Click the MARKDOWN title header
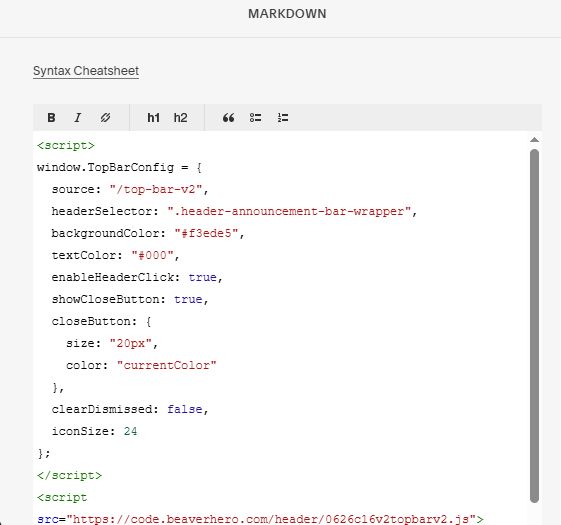 [287, 14]
